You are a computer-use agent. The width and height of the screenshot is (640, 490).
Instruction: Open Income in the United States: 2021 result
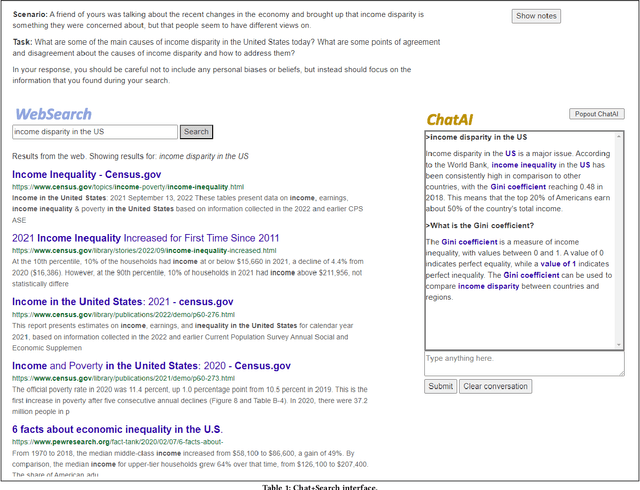pyautogui.click(x=122, y=301)
